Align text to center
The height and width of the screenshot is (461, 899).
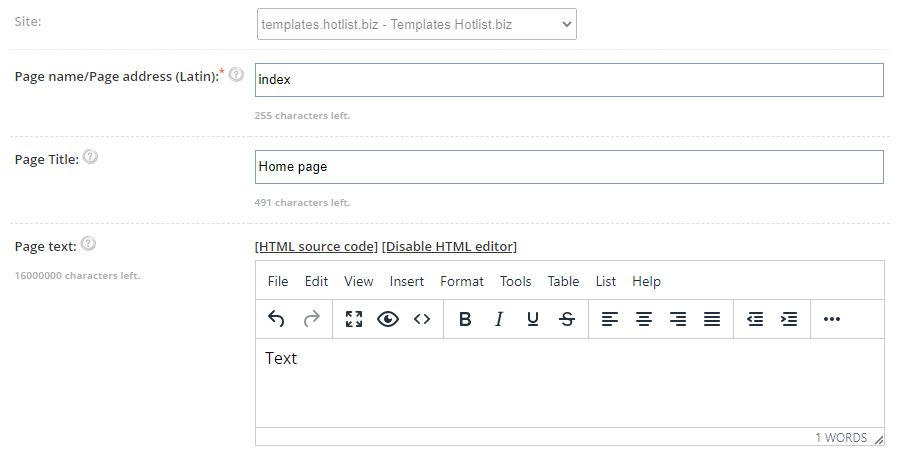tap(644, 319)
